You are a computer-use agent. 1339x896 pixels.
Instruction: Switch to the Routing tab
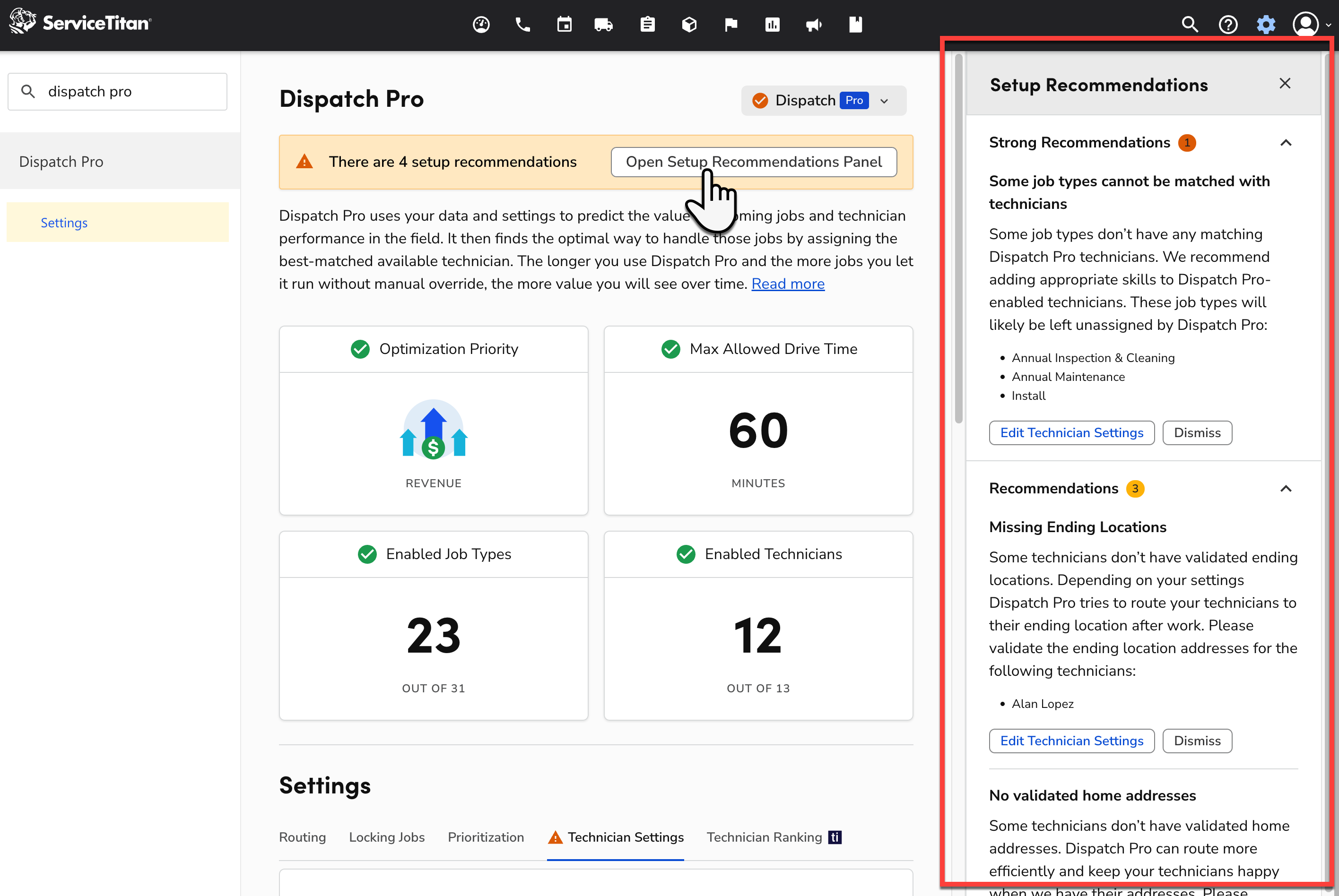click(x=302, y=837)
